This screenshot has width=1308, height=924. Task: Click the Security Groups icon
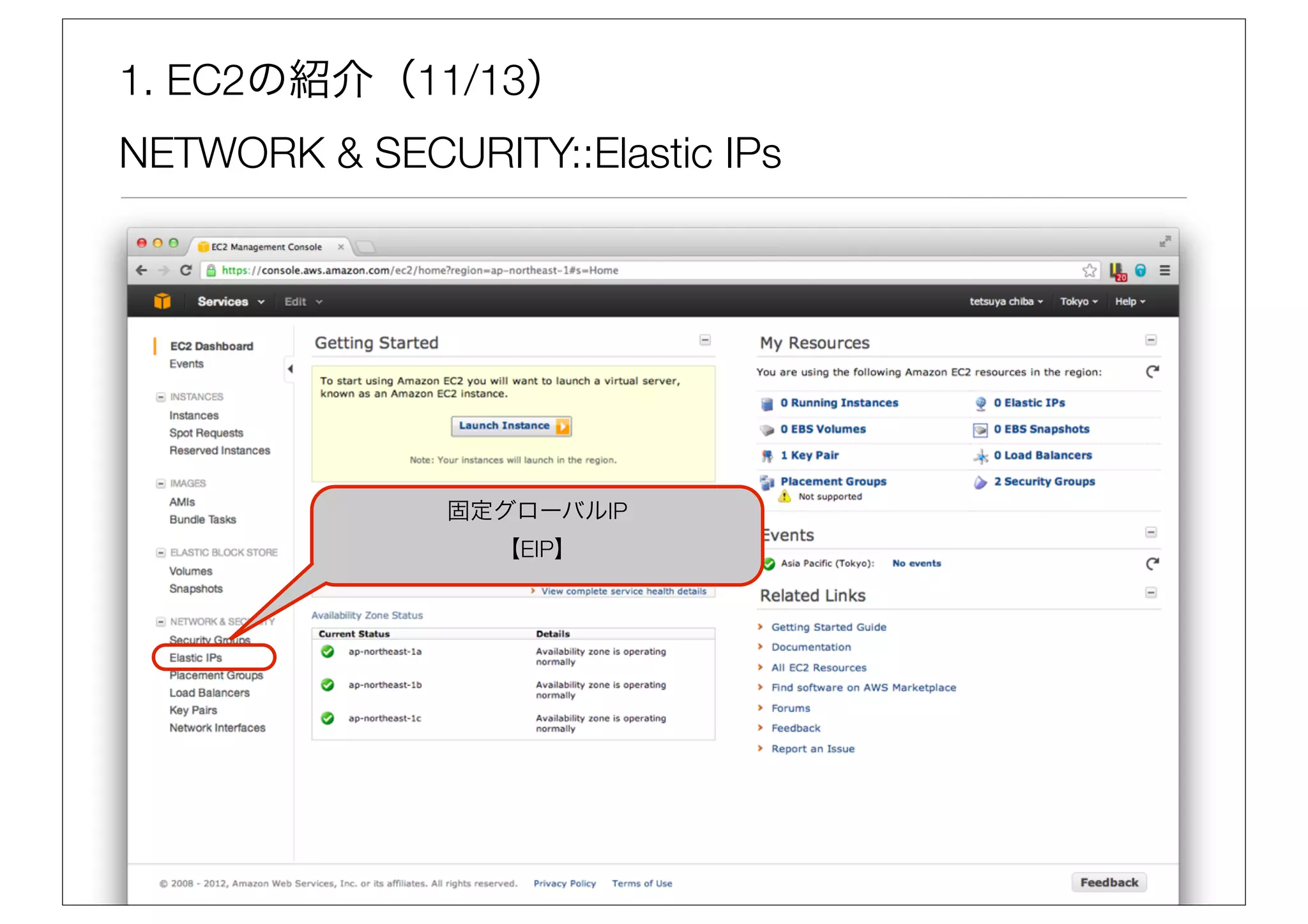[980, 482]
